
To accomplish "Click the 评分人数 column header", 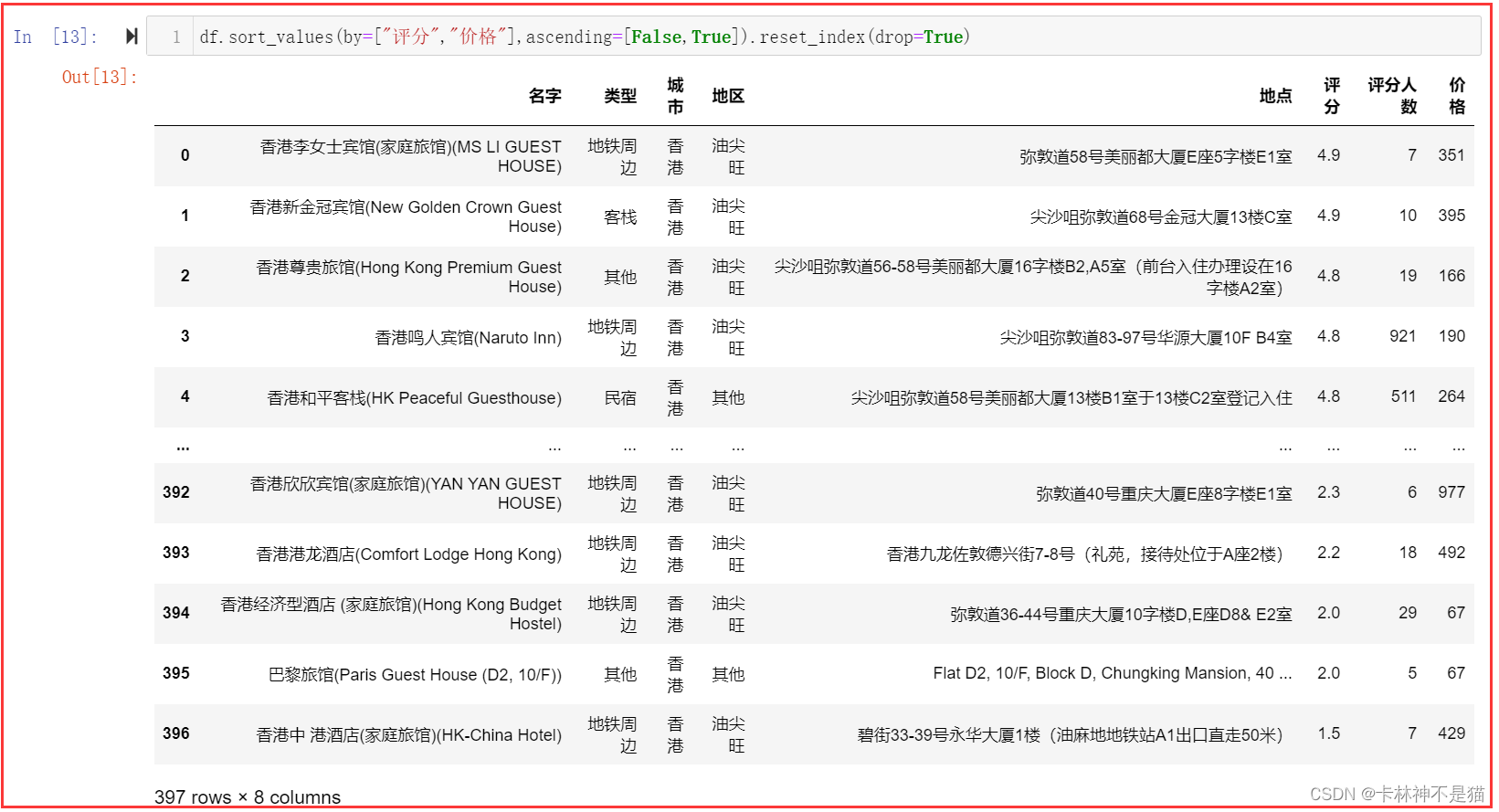I will click(x=1392, y=96).
